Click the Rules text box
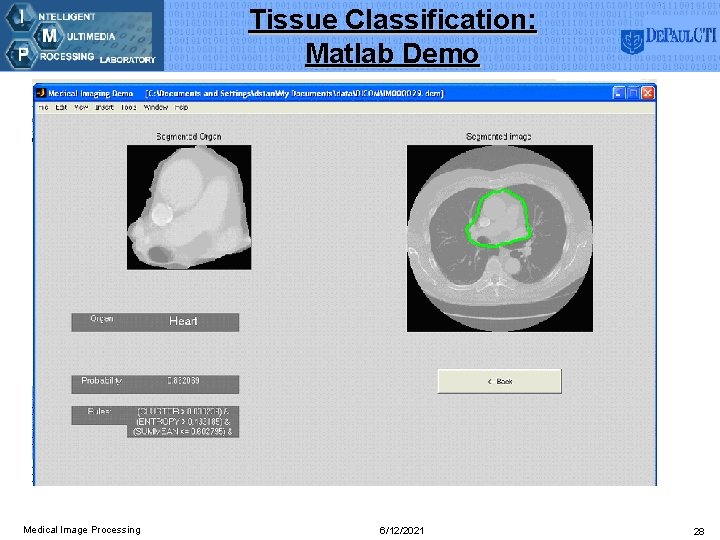 (x=183, y=422)
